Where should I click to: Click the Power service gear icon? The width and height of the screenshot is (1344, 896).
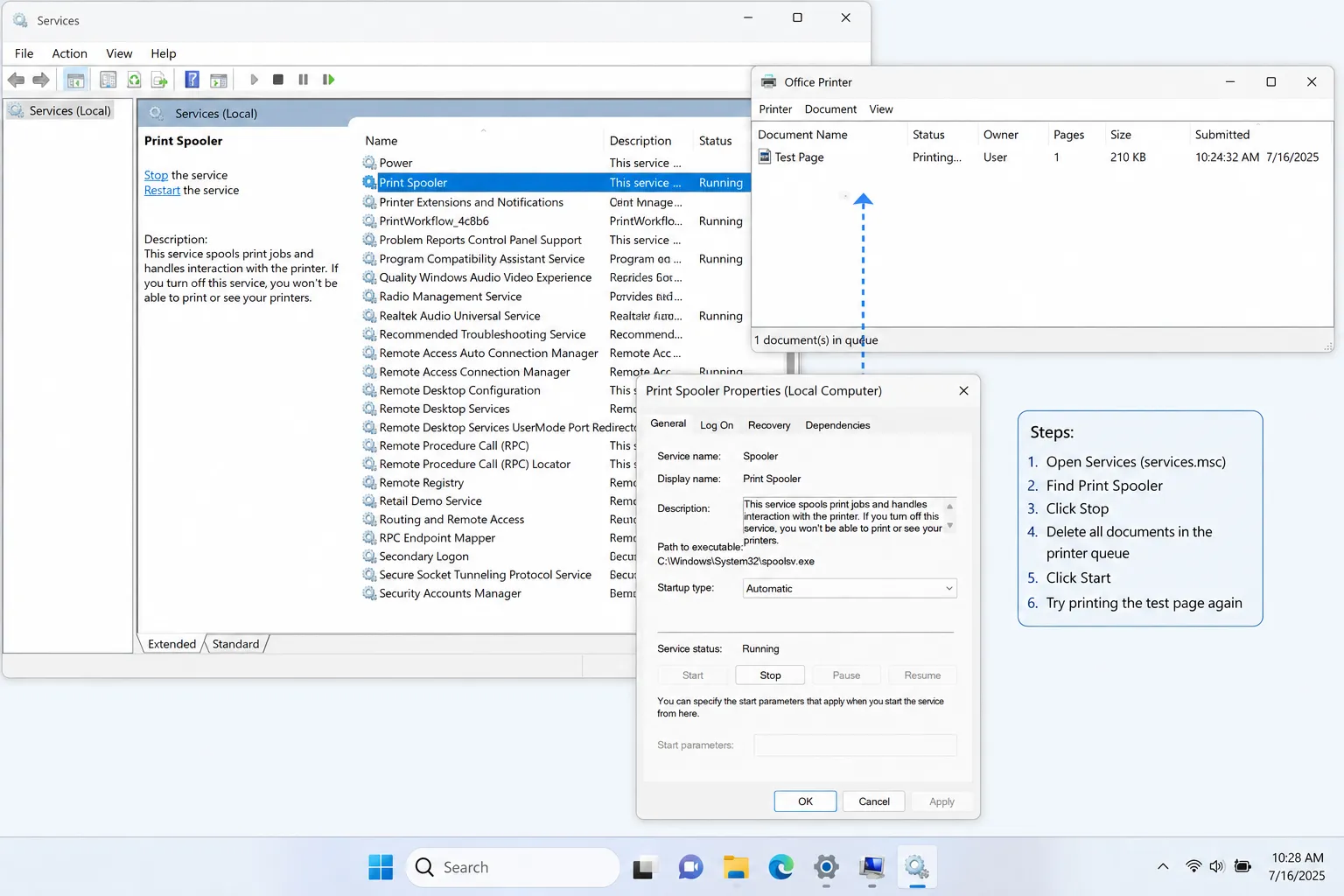[369, 163]
